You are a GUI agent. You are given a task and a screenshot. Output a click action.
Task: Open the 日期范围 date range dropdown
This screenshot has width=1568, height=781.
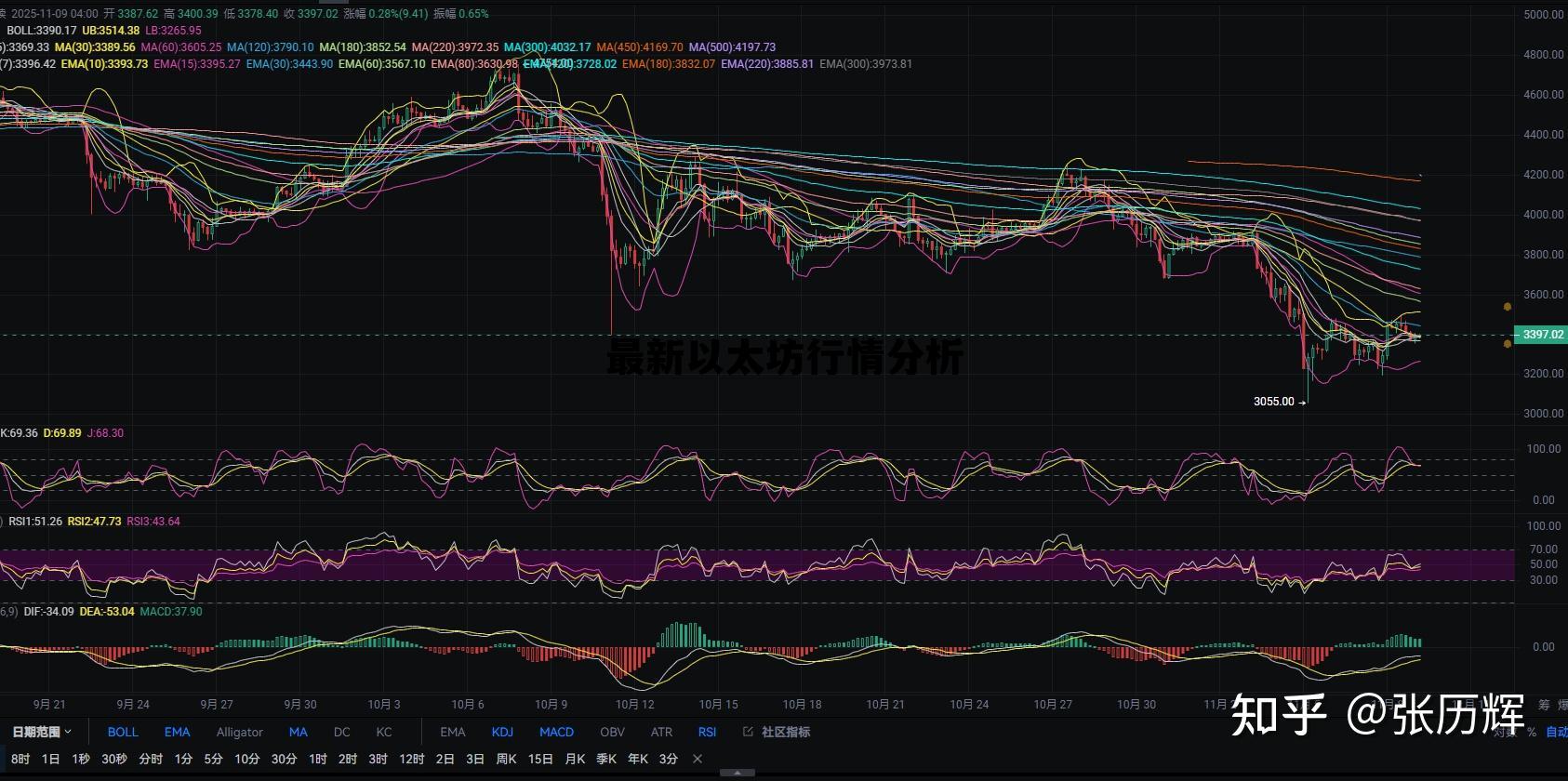pyautogui.click(x=42, y=732)
